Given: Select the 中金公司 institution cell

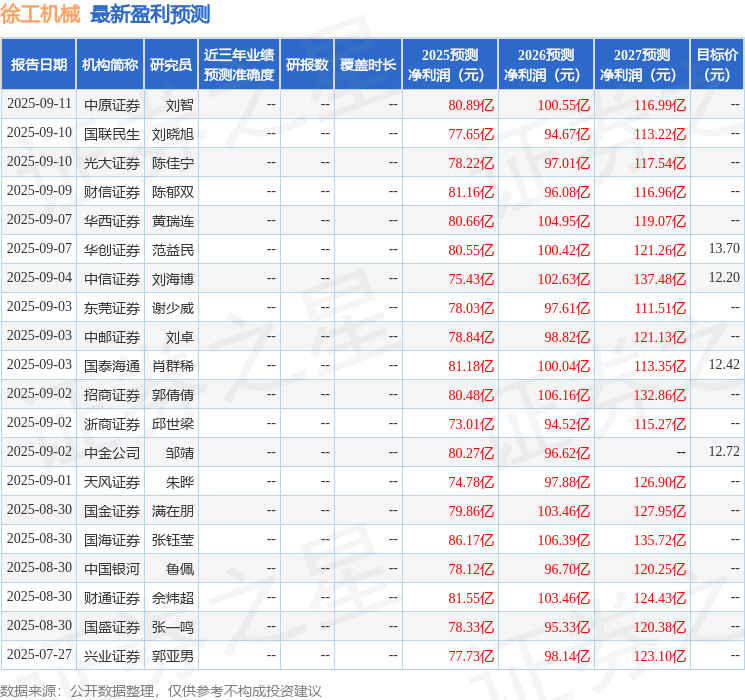Looking at the screenshot, I should (112, 453).
